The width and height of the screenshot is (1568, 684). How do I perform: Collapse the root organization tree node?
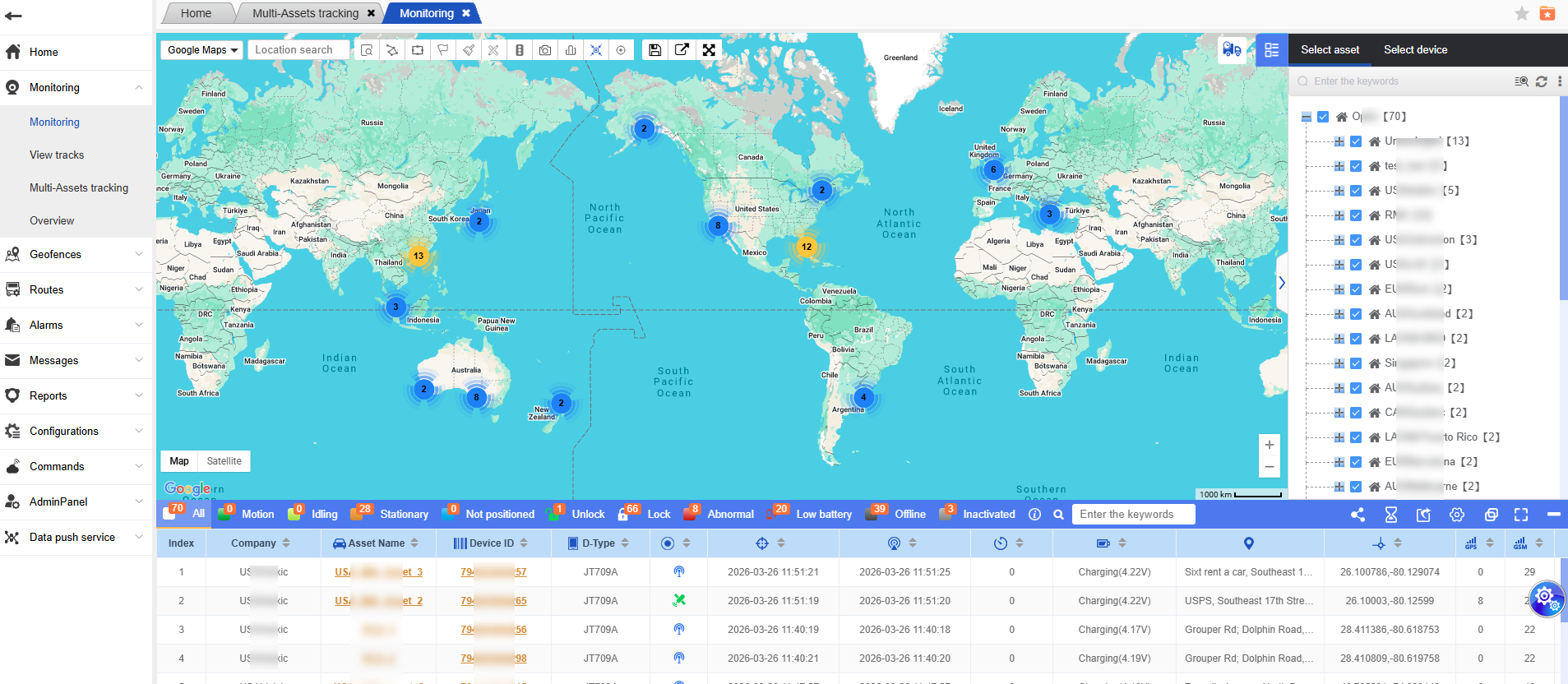[1307, 117]
